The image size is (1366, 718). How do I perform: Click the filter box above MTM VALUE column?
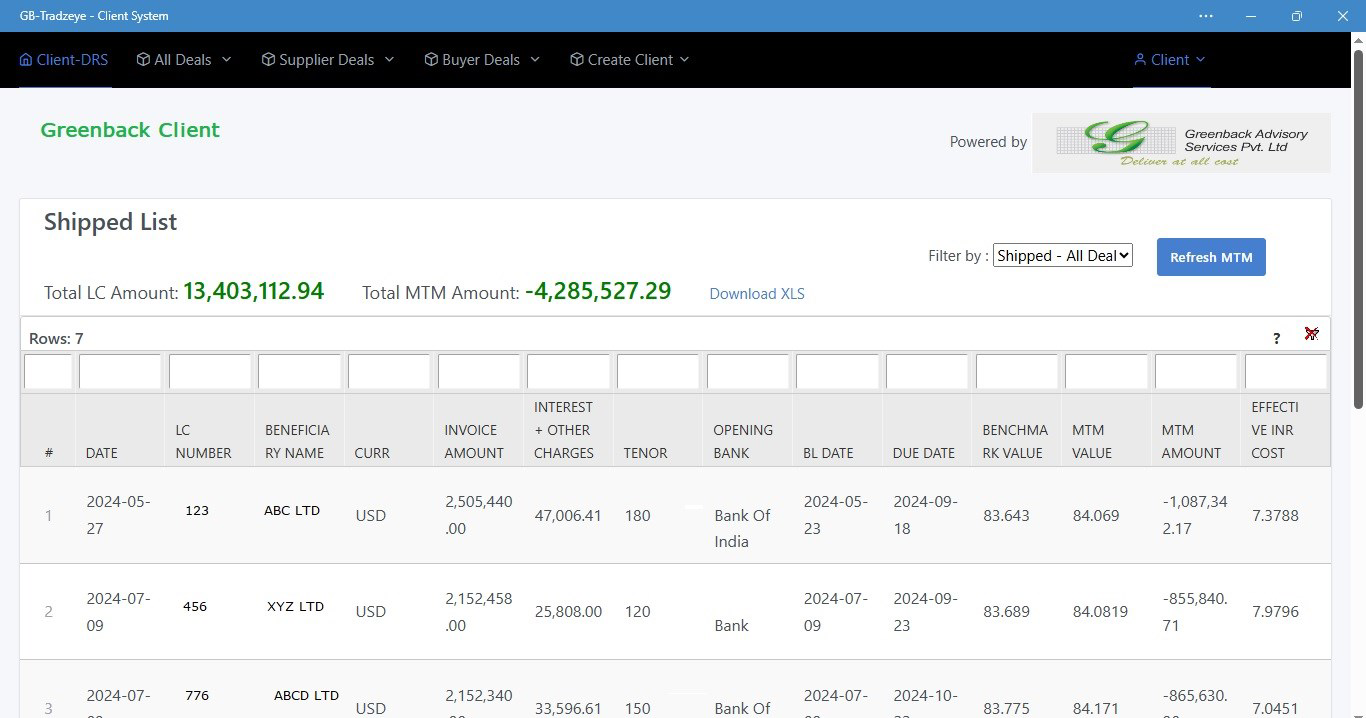click(x=1106, y=371)
